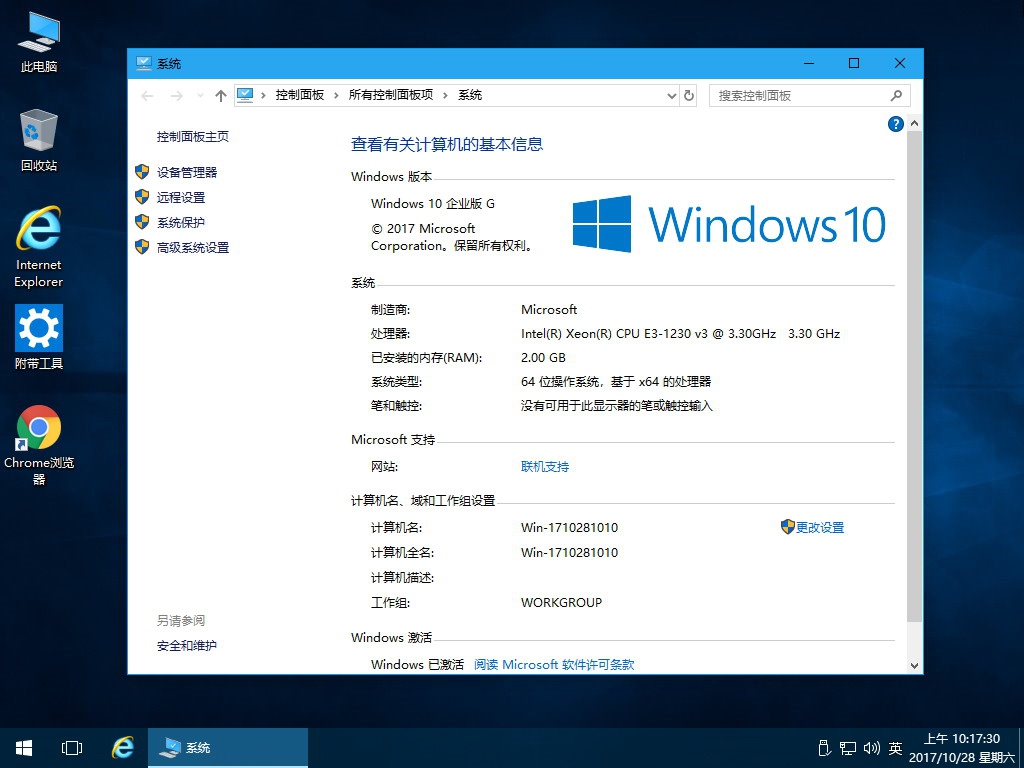This screenshot has height=768, width=1024.
Task: Click the network tray icon
Action: (848, 748)
